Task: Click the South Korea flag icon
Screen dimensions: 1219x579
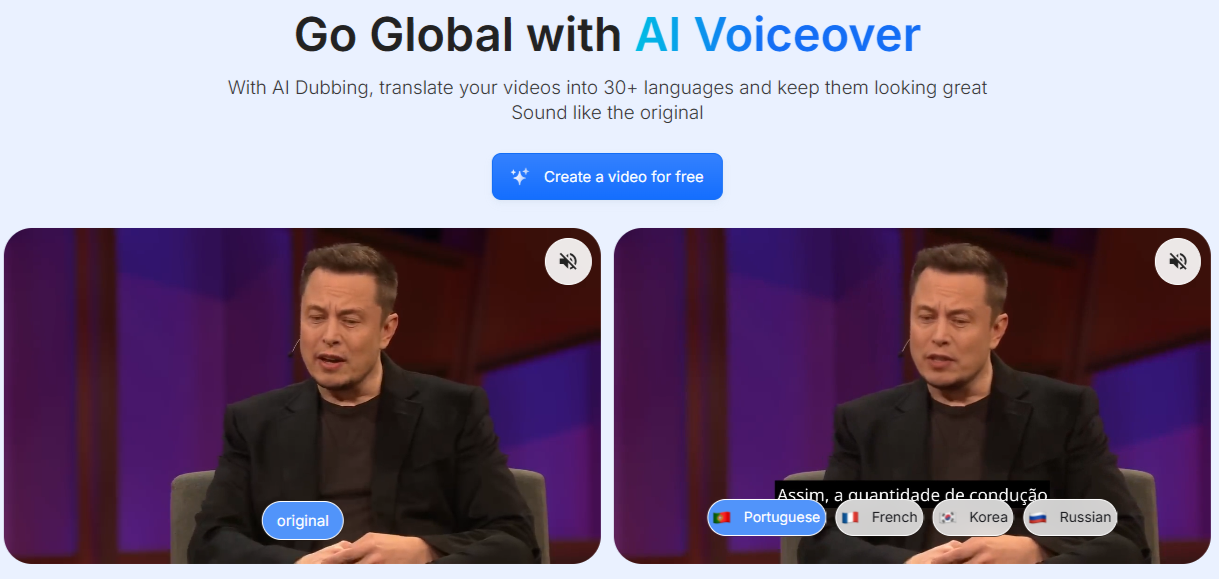Action: click(x=948, y=517)
